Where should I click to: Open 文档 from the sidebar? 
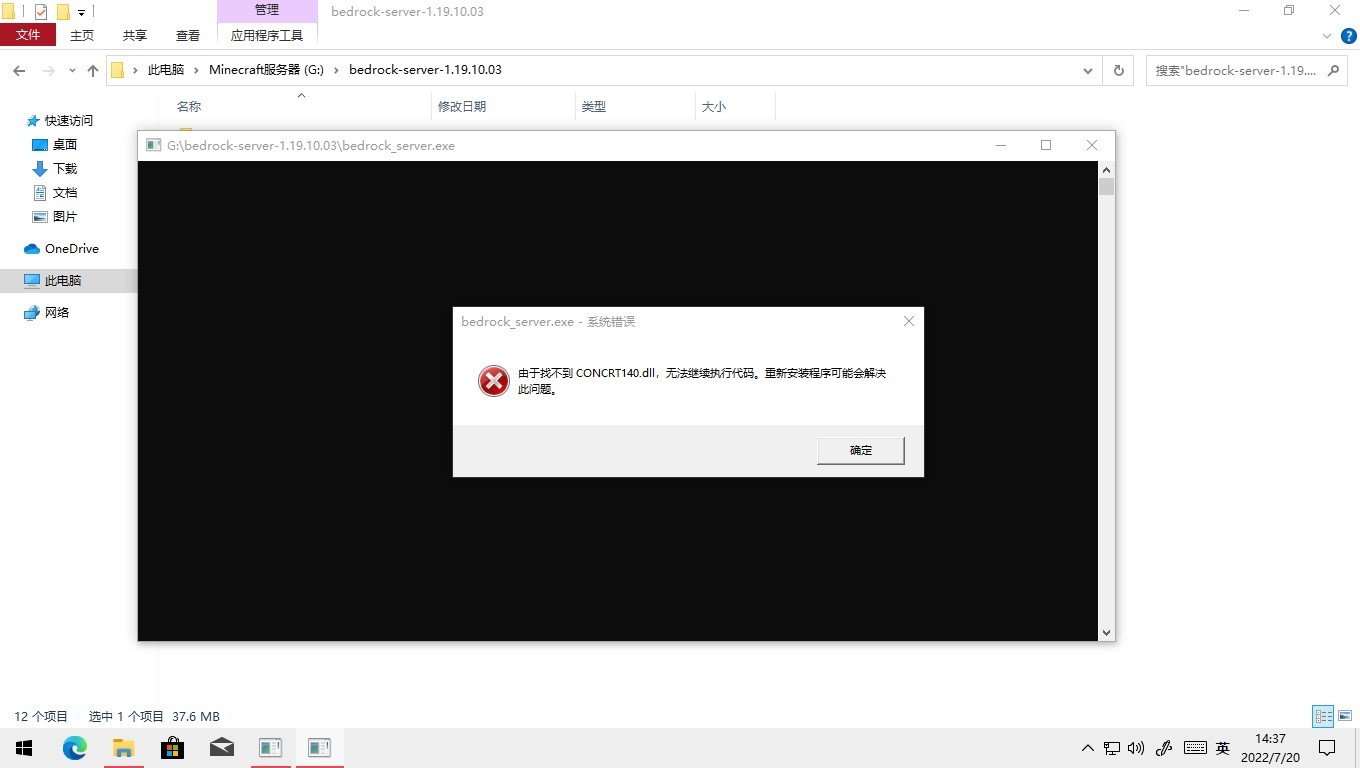click(x=65, y=193)
